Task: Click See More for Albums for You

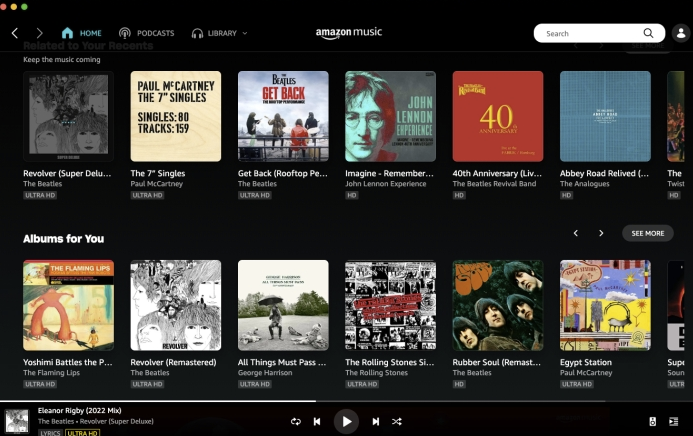Action: click(647, 233)
